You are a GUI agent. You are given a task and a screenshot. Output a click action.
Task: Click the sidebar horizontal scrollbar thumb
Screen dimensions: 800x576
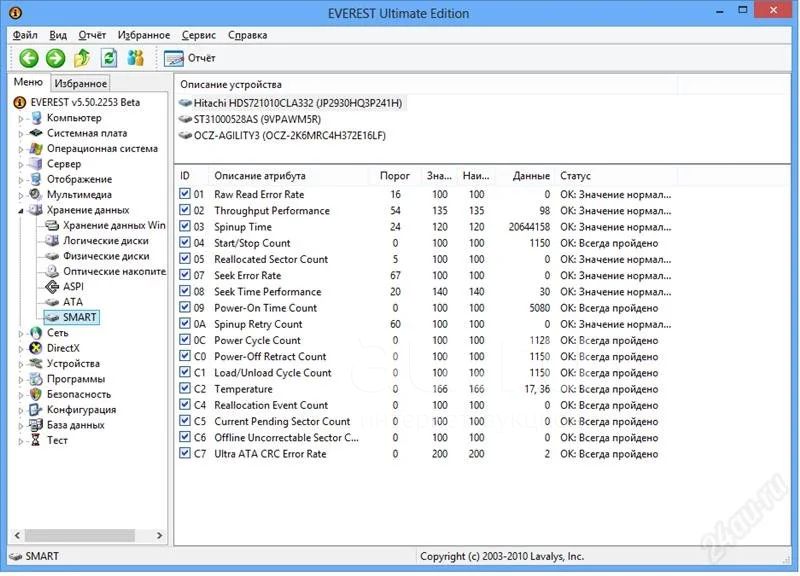coord(80,535)
